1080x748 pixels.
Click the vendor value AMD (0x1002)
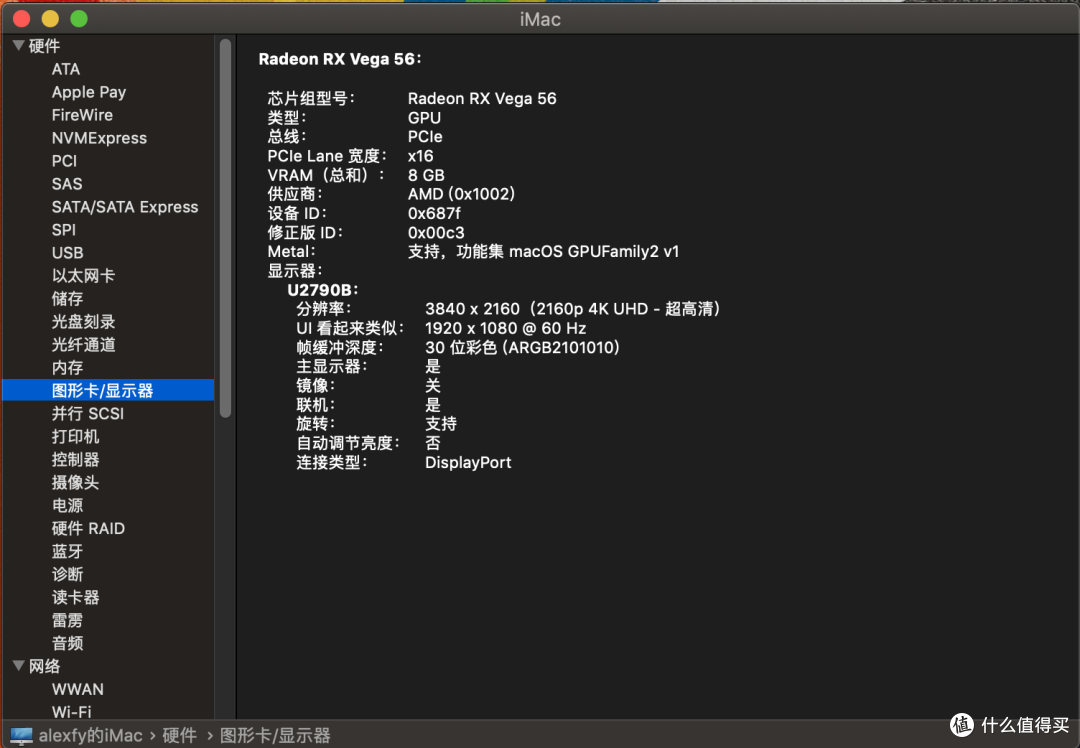461,194
